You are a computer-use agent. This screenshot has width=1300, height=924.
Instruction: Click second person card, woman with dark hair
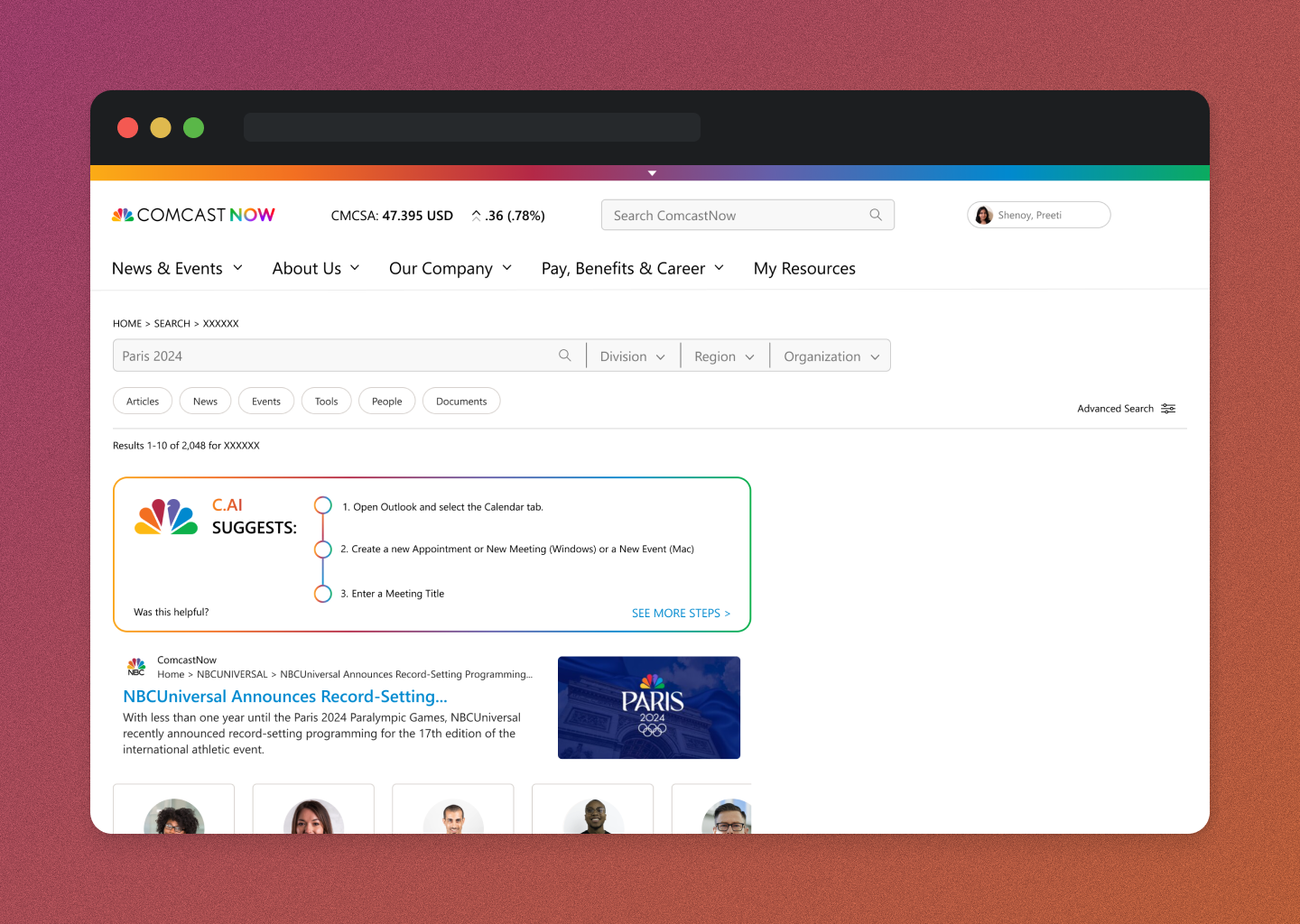(x=313, y=809)
